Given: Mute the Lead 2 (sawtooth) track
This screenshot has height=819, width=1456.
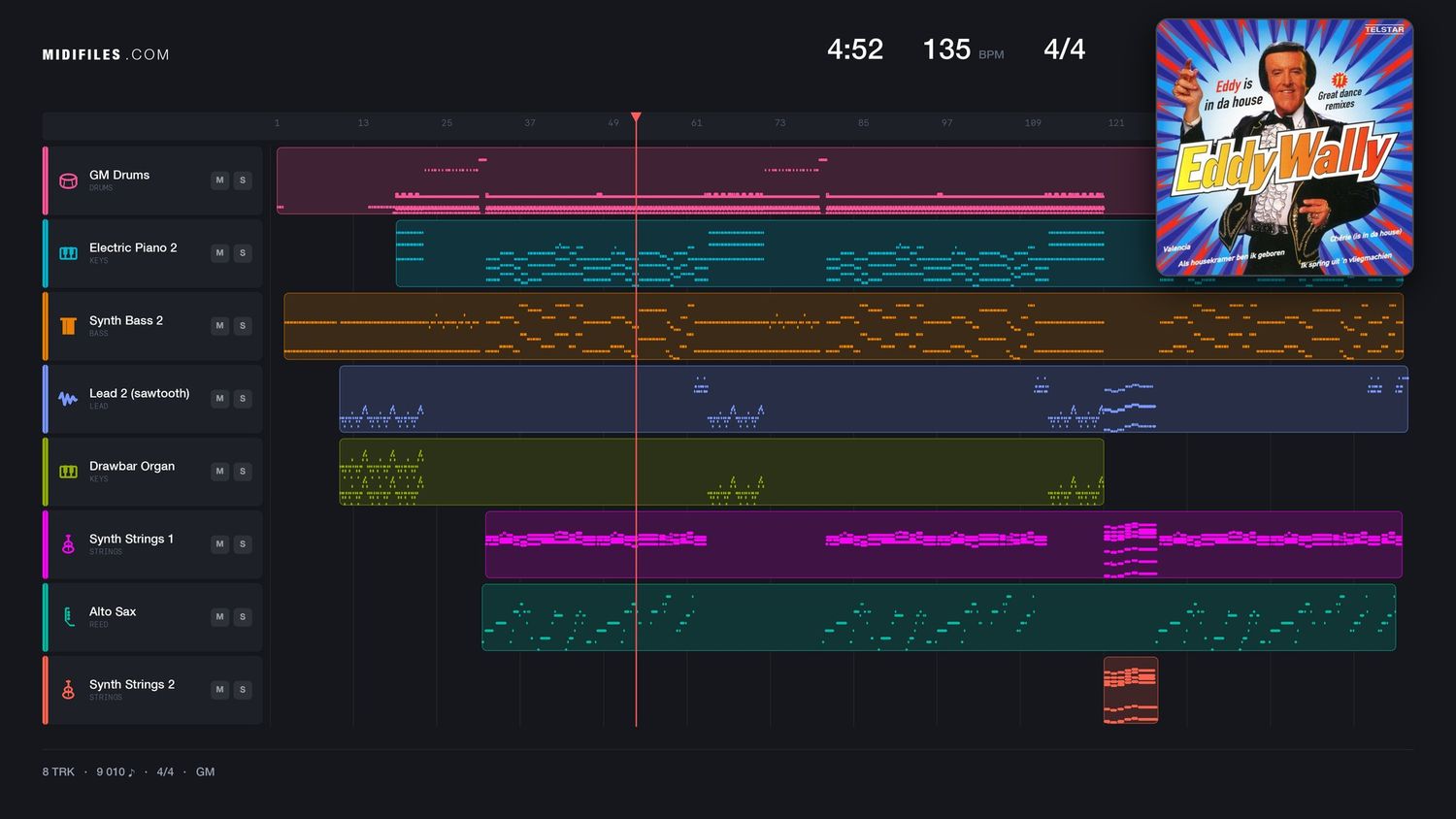Looking at the screenshot, I should click(219, 399).
